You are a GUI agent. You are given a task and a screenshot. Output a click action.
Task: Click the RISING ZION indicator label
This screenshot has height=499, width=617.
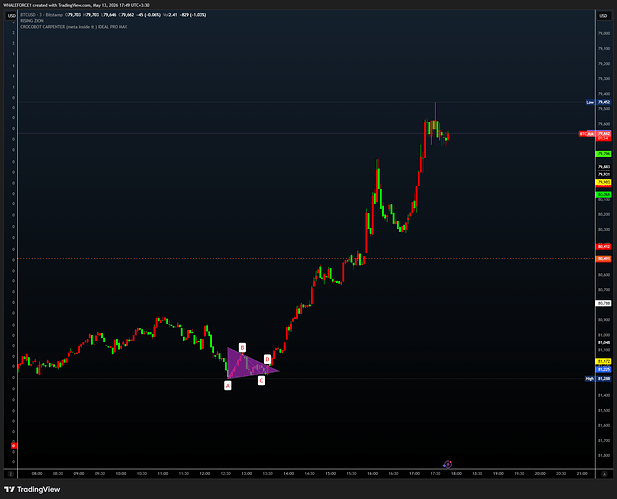[32, 21]
